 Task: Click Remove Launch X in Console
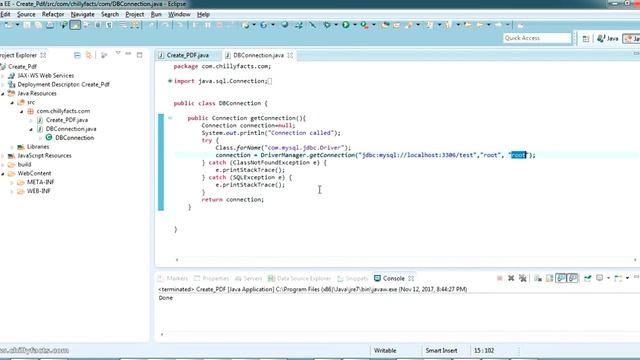pos(511,278)
